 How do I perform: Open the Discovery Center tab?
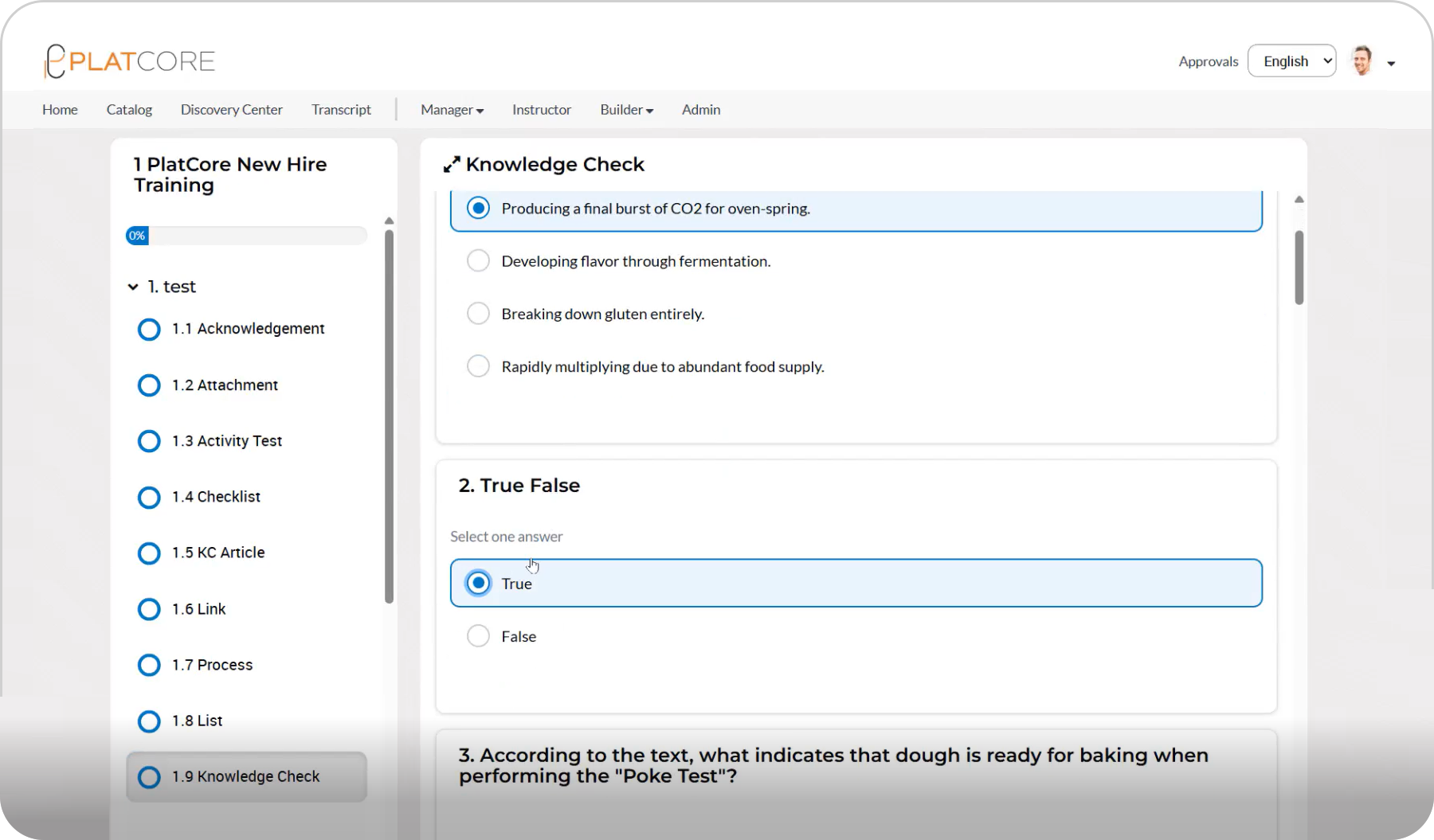coord(231,110)
